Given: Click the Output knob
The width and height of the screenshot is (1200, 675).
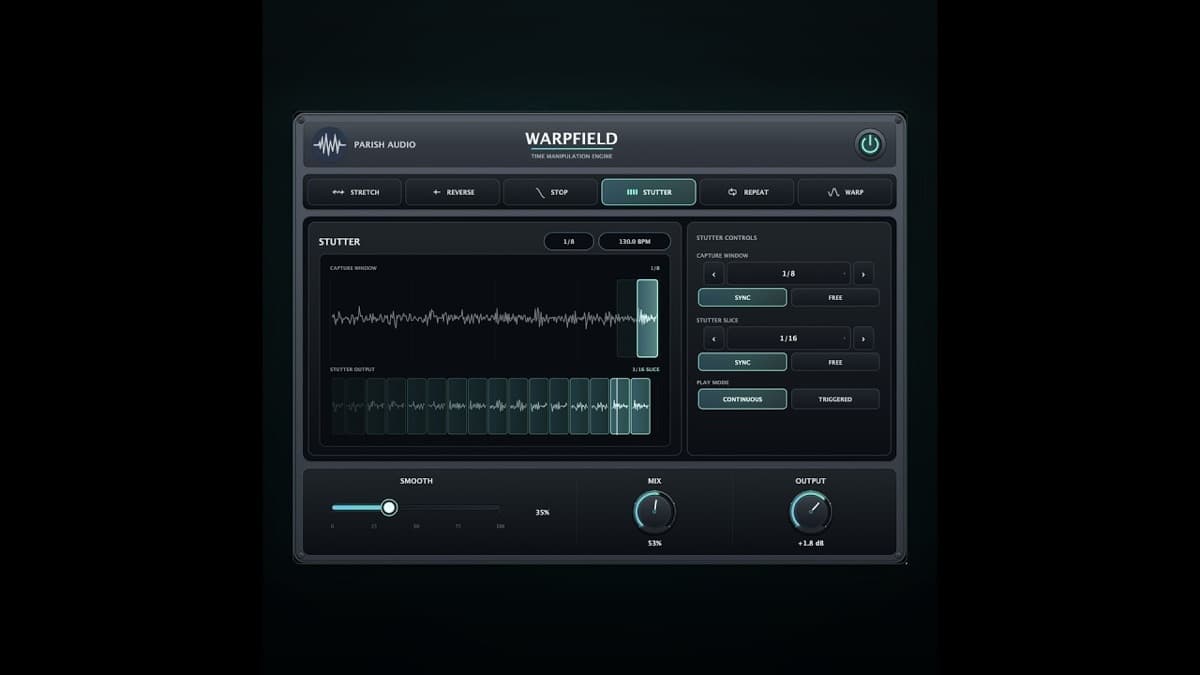Looking at the screenshot, I should coord(810,512).
